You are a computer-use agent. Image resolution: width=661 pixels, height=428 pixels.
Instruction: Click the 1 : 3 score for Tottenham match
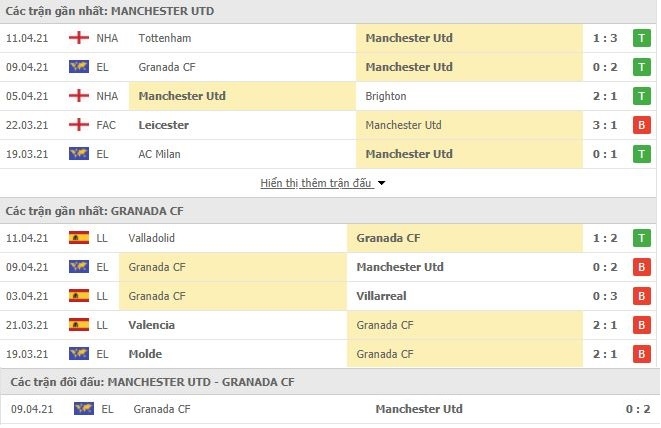[x=605, y=38]
